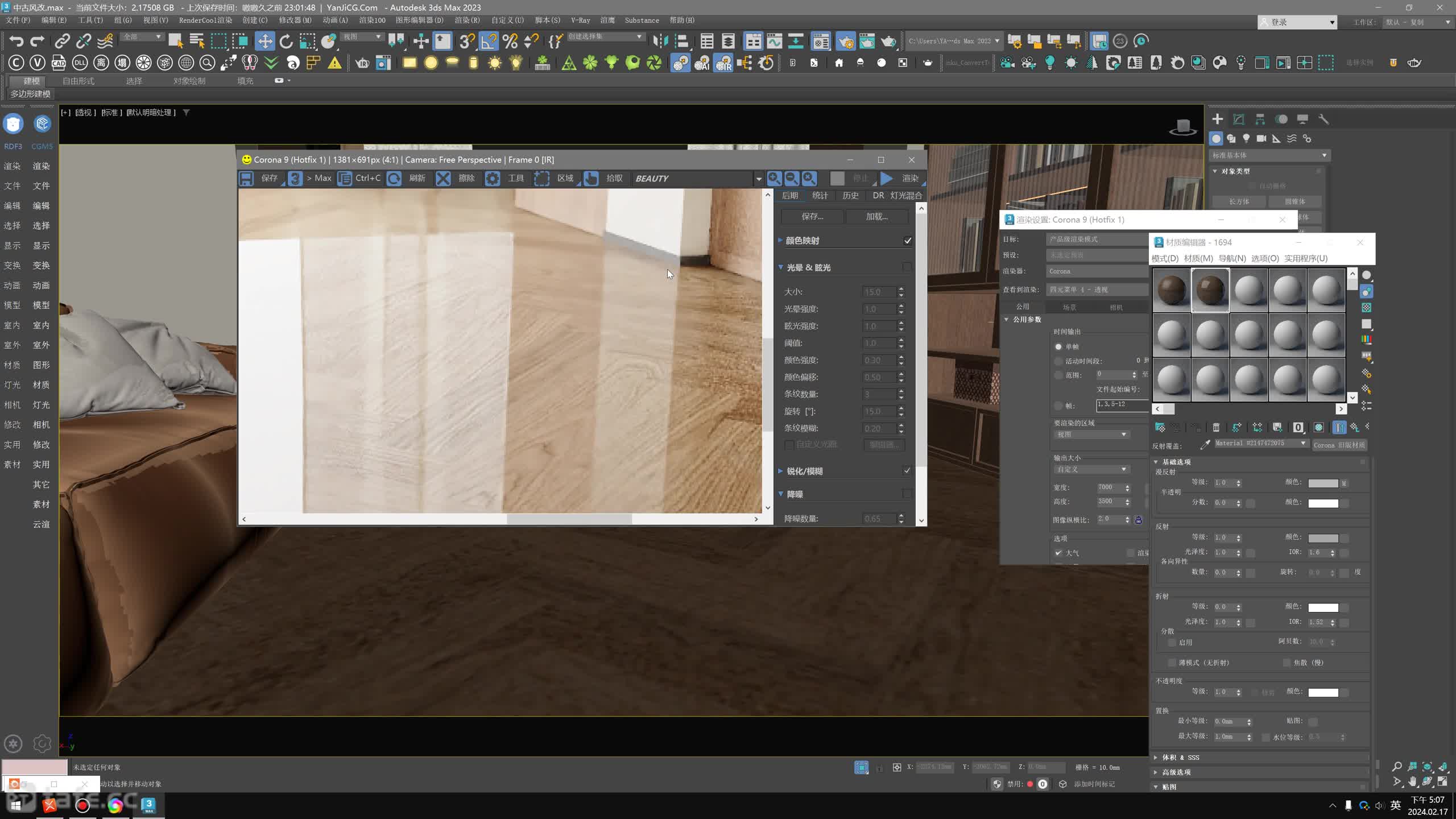Open the 材质(M) menu in material editor
Screen dimensions: 1456x819
(x=1198, y=258)
